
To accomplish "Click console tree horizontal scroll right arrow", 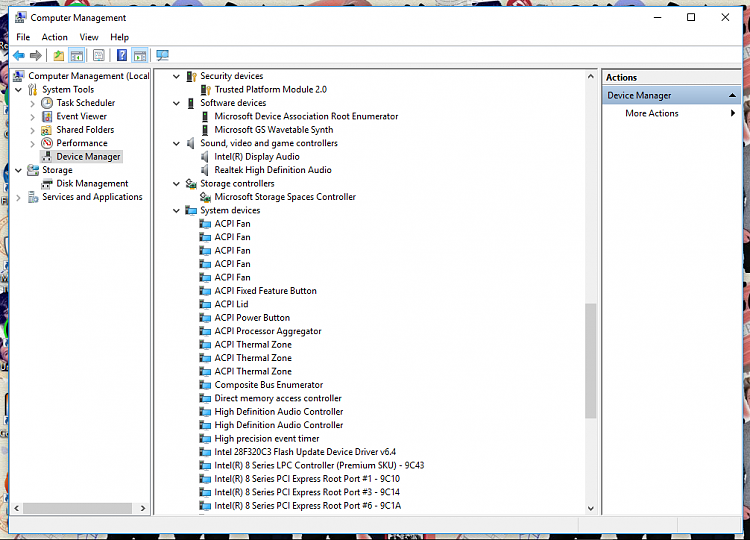I will [143, 508].
